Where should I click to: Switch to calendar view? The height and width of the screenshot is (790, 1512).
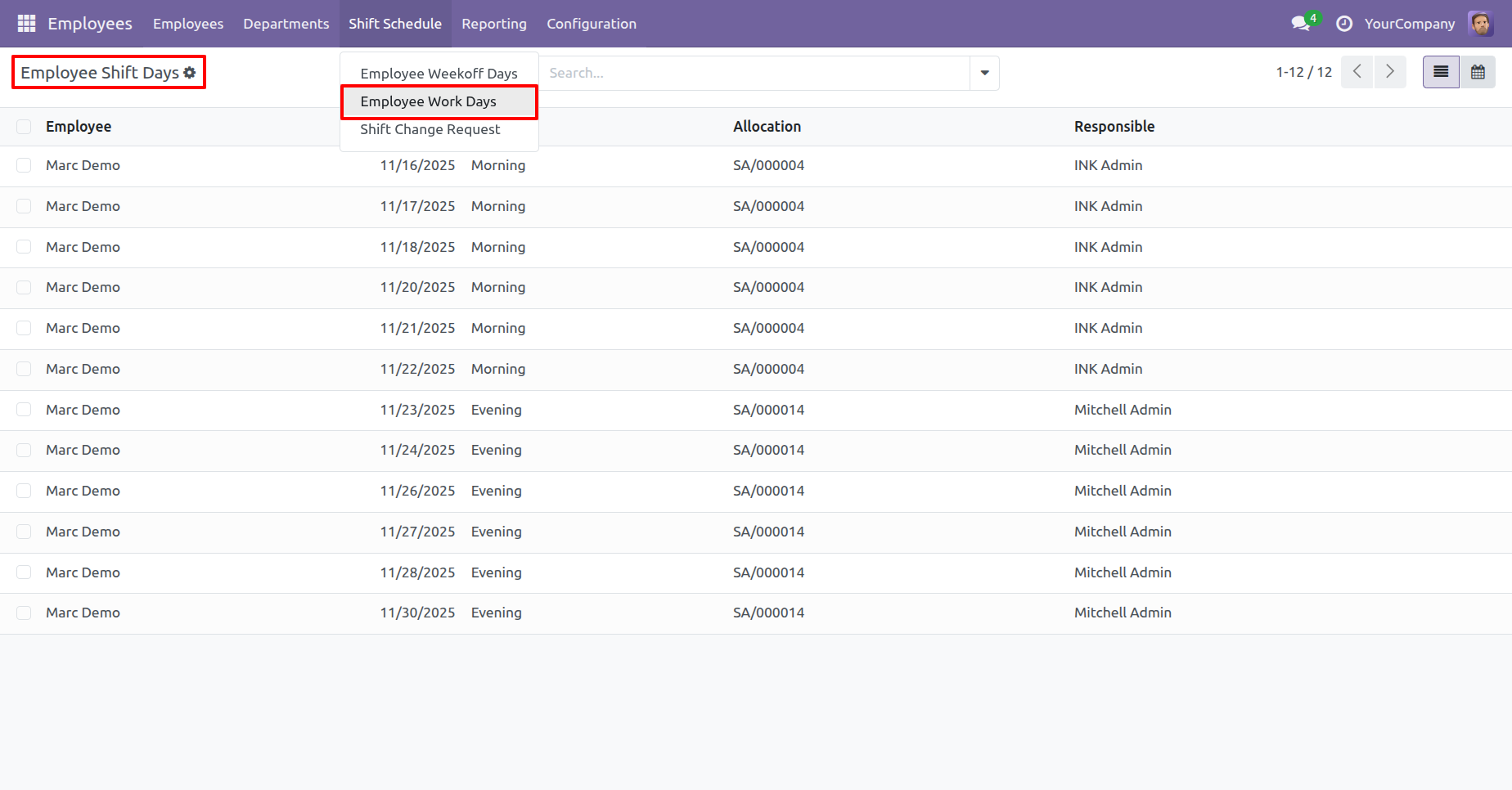1478,72
